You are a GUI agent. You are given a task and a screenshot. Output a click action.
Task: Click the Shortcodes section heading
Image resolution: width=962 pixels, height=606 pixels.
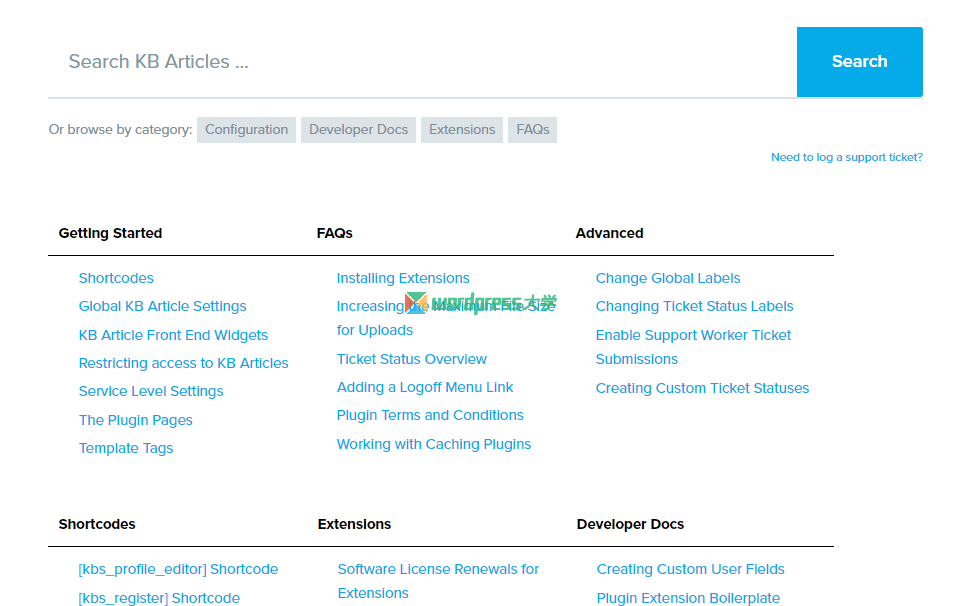(x=97, y=524)
